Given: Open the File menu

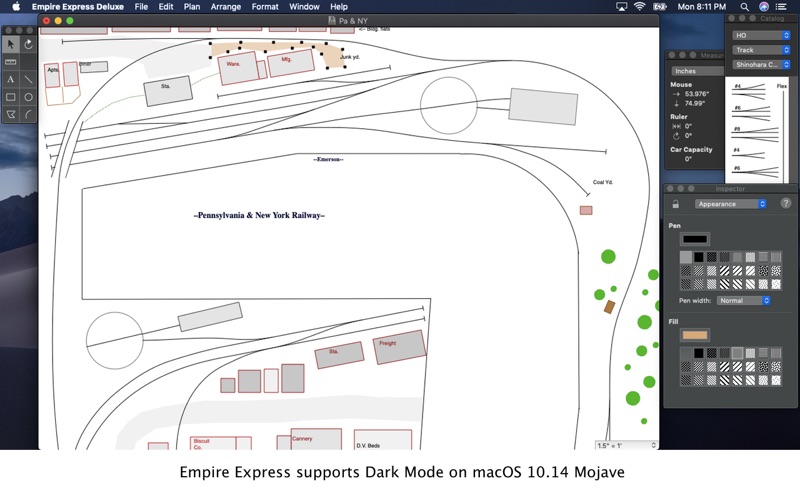Looking at the screenshot, I should (x=141, y=7).
